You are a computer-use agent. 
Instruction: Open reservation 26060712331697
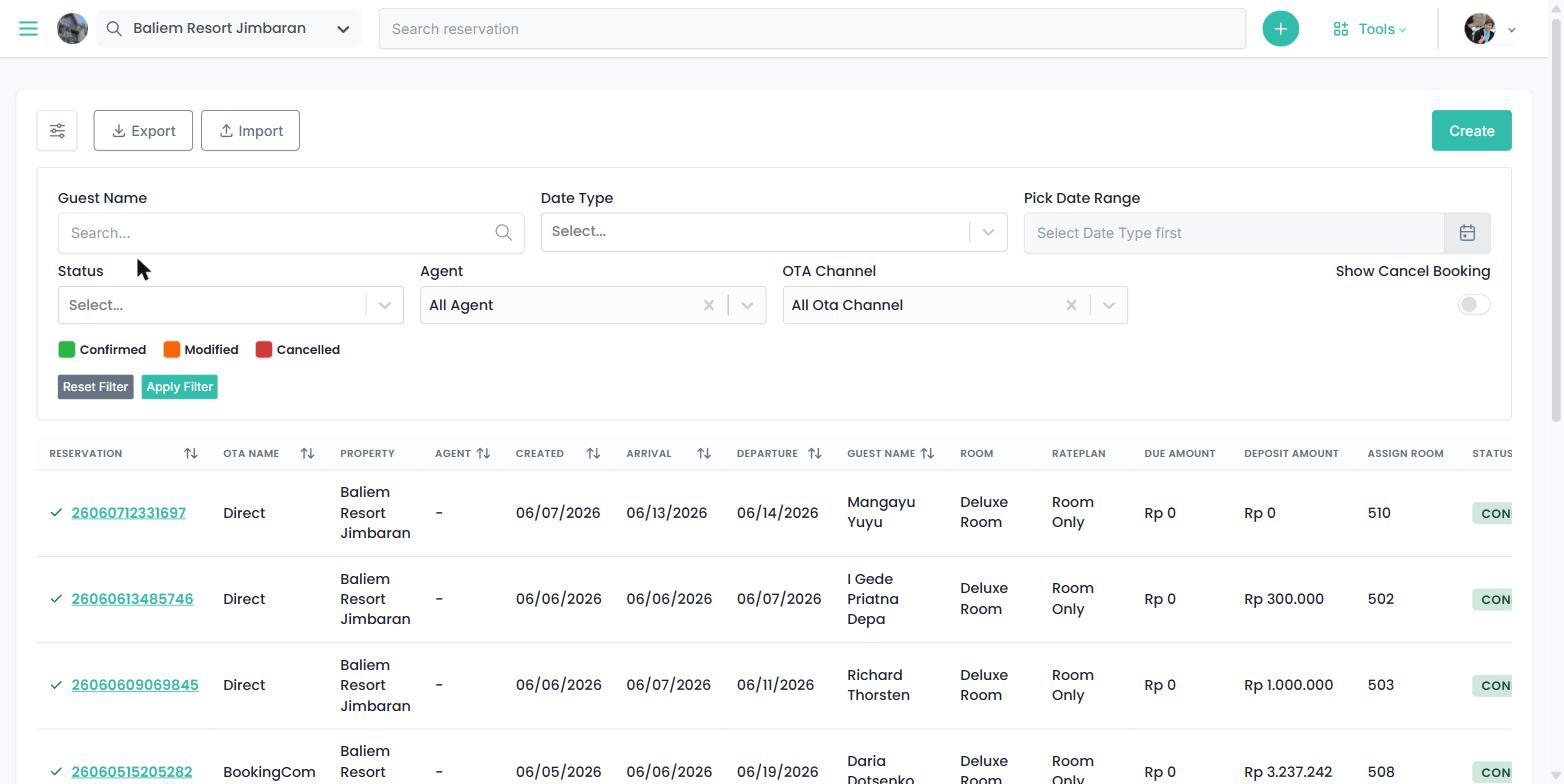coord(128,513)
